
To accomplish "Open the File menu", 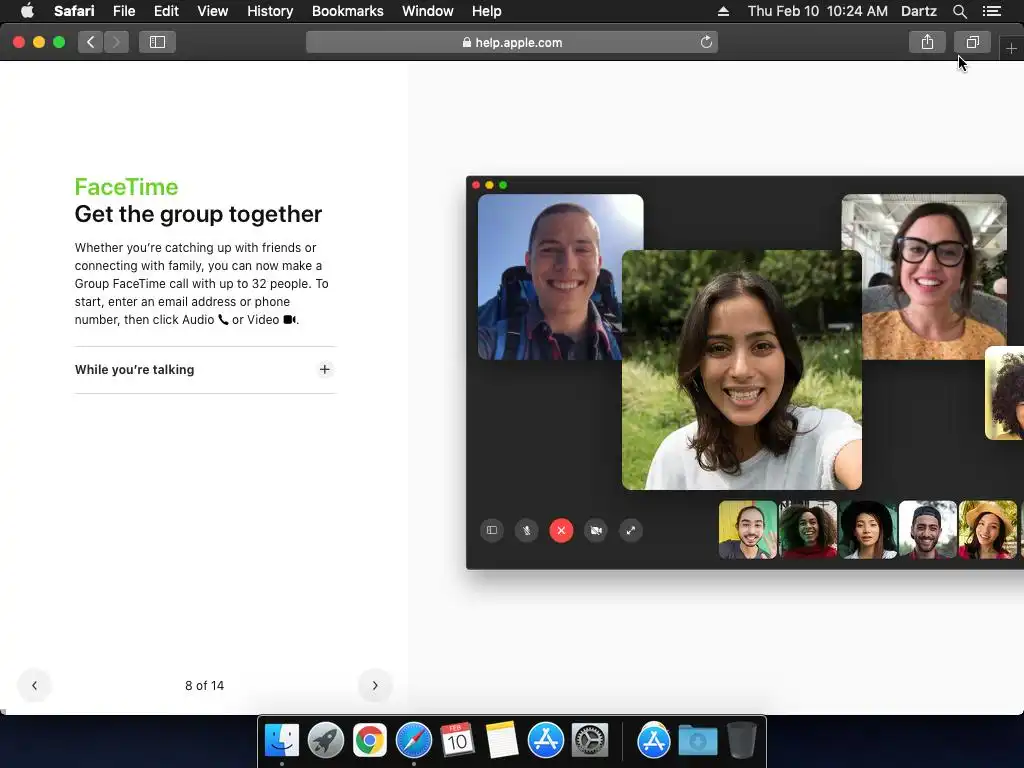I will (123, 11).
